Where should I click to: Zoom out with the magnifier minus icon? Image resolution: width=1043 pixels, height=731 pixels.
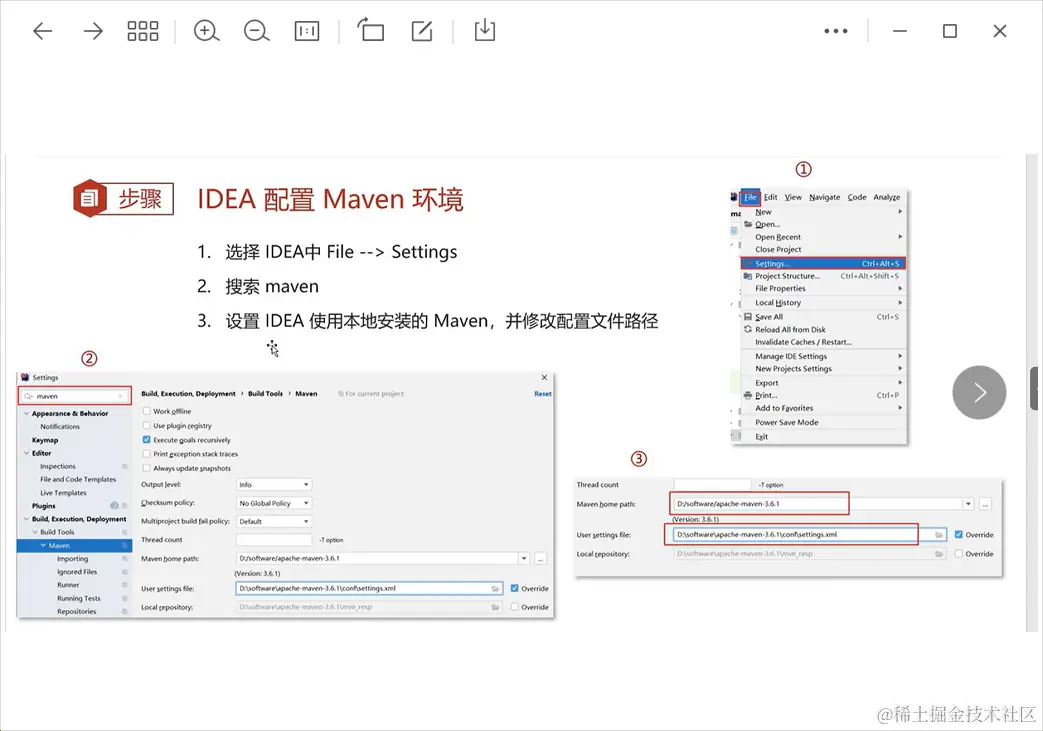[256, 31]
